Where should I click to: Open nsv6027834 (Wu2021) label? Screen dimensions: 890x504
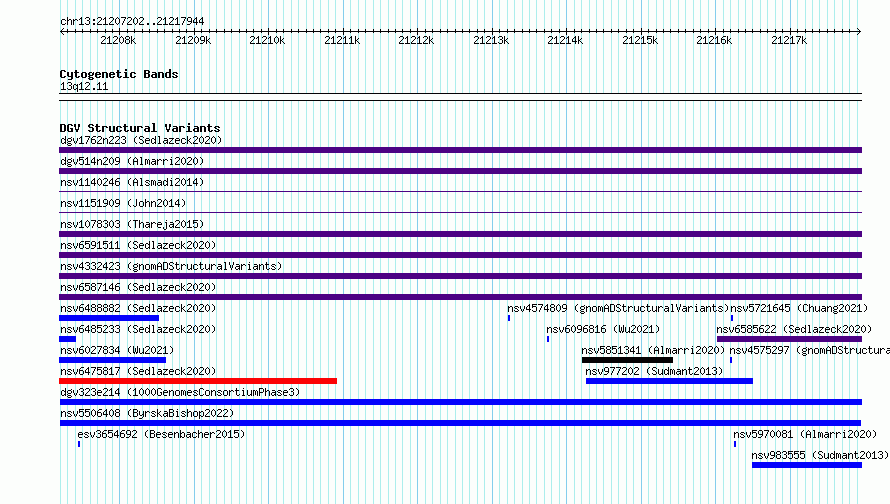[x=117, y=350]
